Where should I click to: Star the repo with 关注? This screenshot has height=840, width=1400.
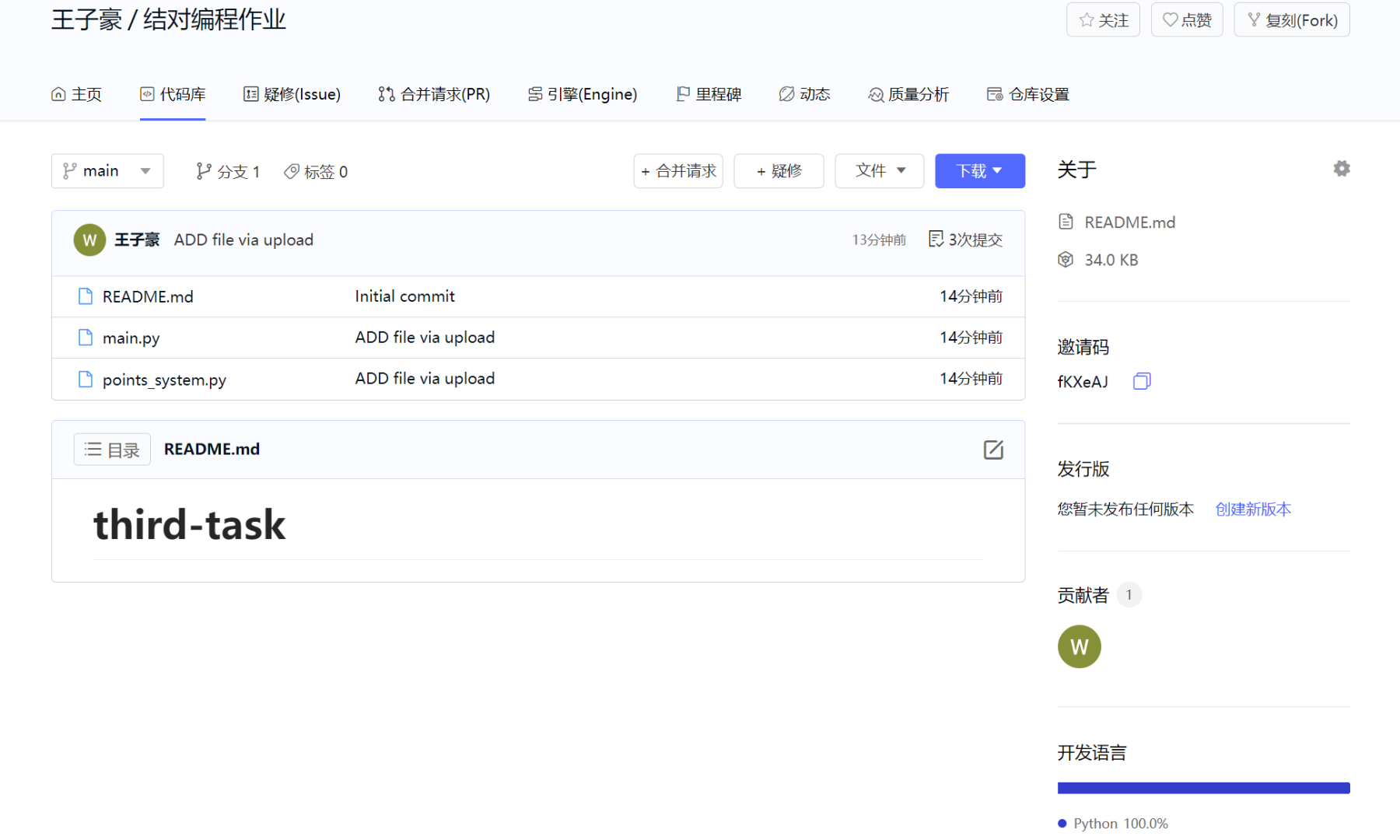pyautogui.click(x=1102, y=20)
